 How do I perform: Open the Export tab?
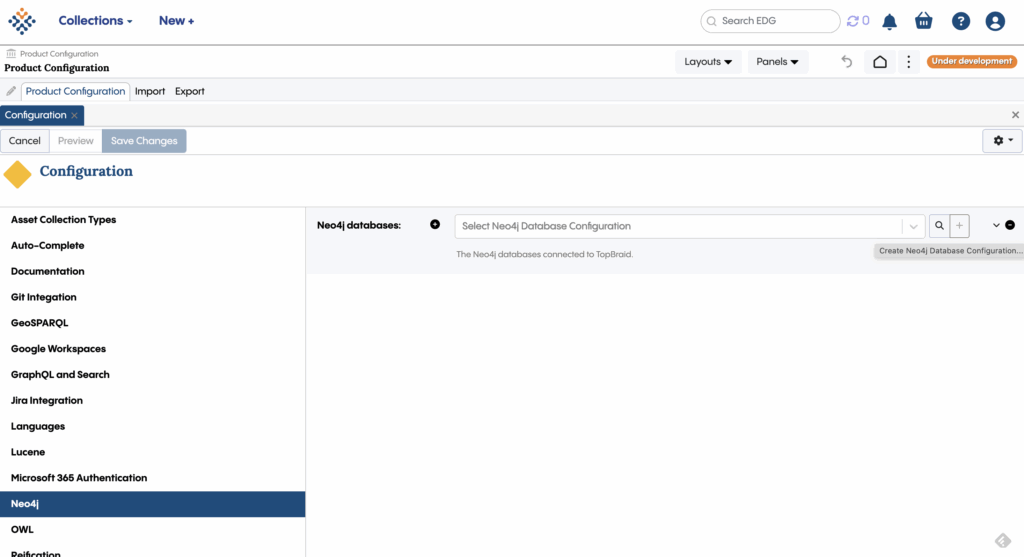pyautogui.click(x=189, y=91)
